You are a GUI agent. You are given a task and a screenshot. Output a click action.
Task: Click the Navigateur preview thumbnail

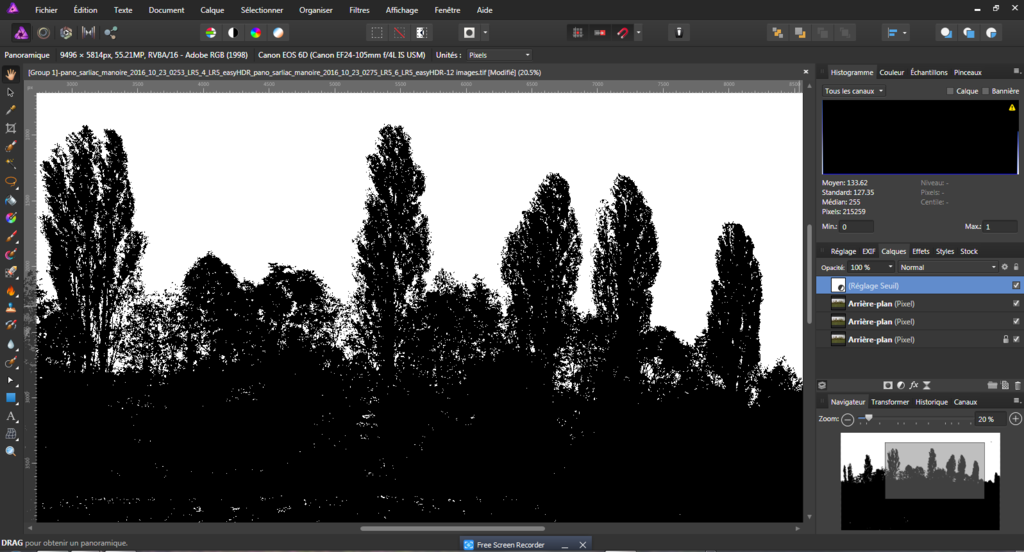[x=920, y=481]
